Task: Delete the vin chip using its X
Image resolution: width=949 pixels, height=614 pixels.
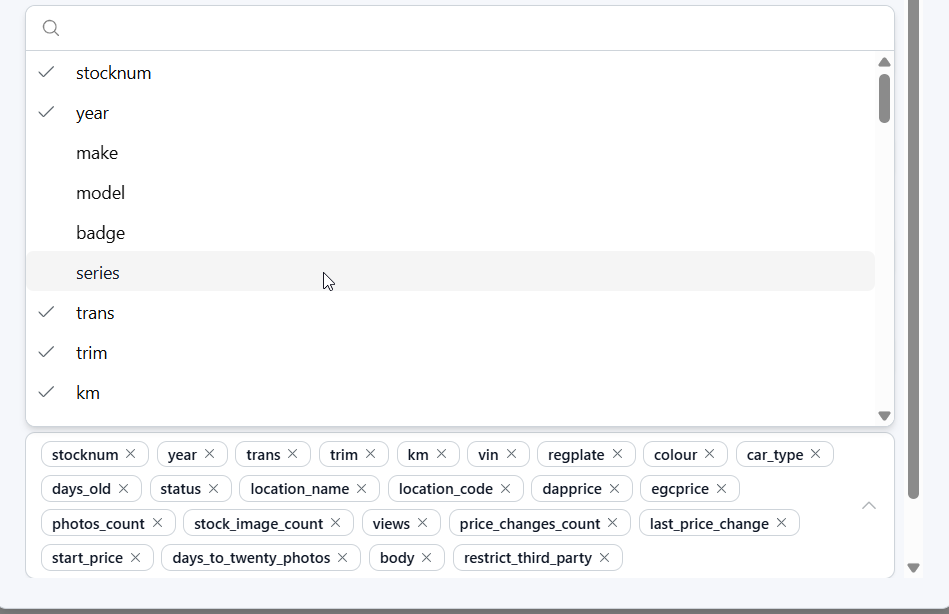Action: coord(512,454)
